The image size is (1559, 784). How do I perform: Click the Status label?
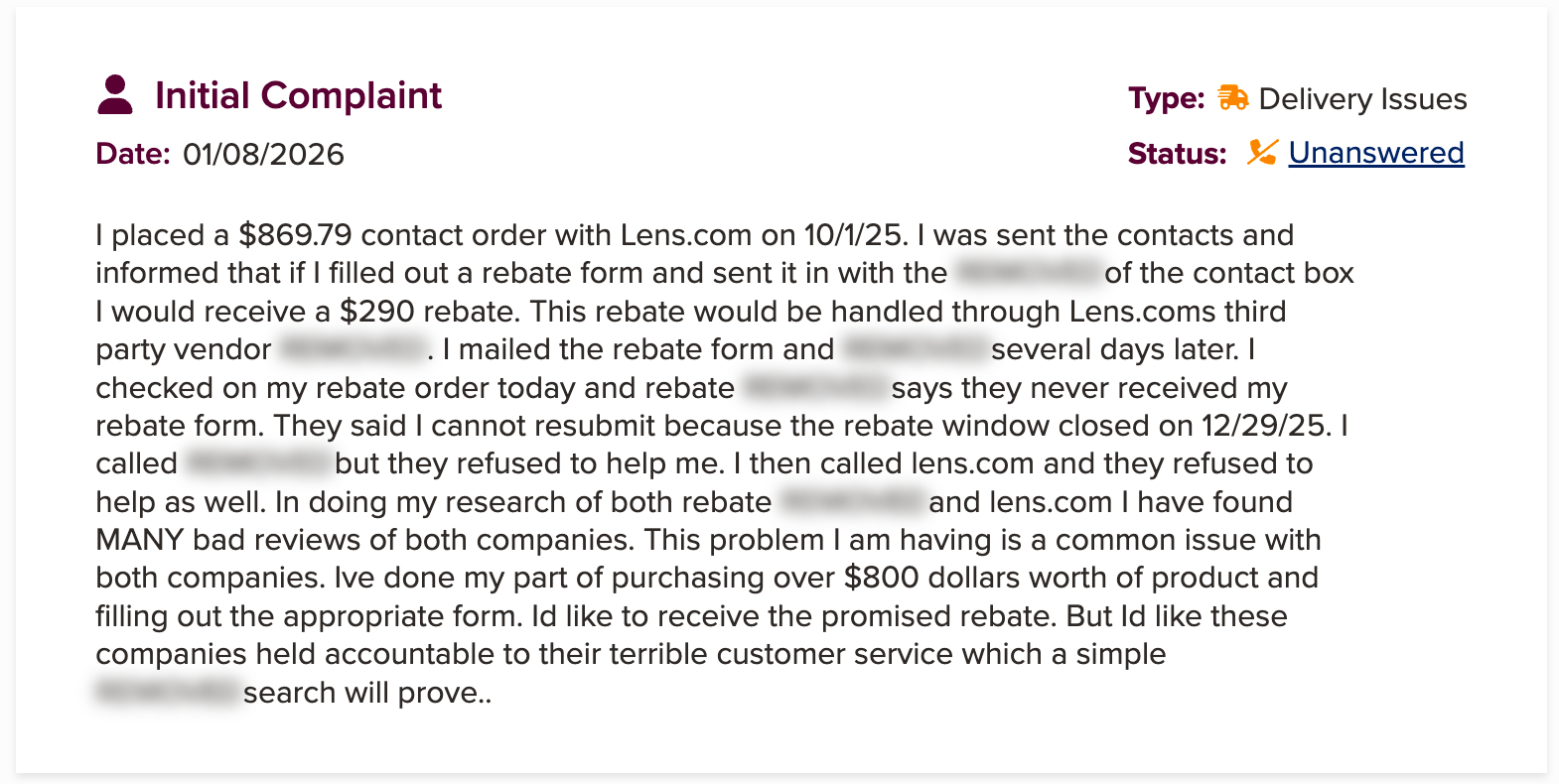coord(1177,155)
